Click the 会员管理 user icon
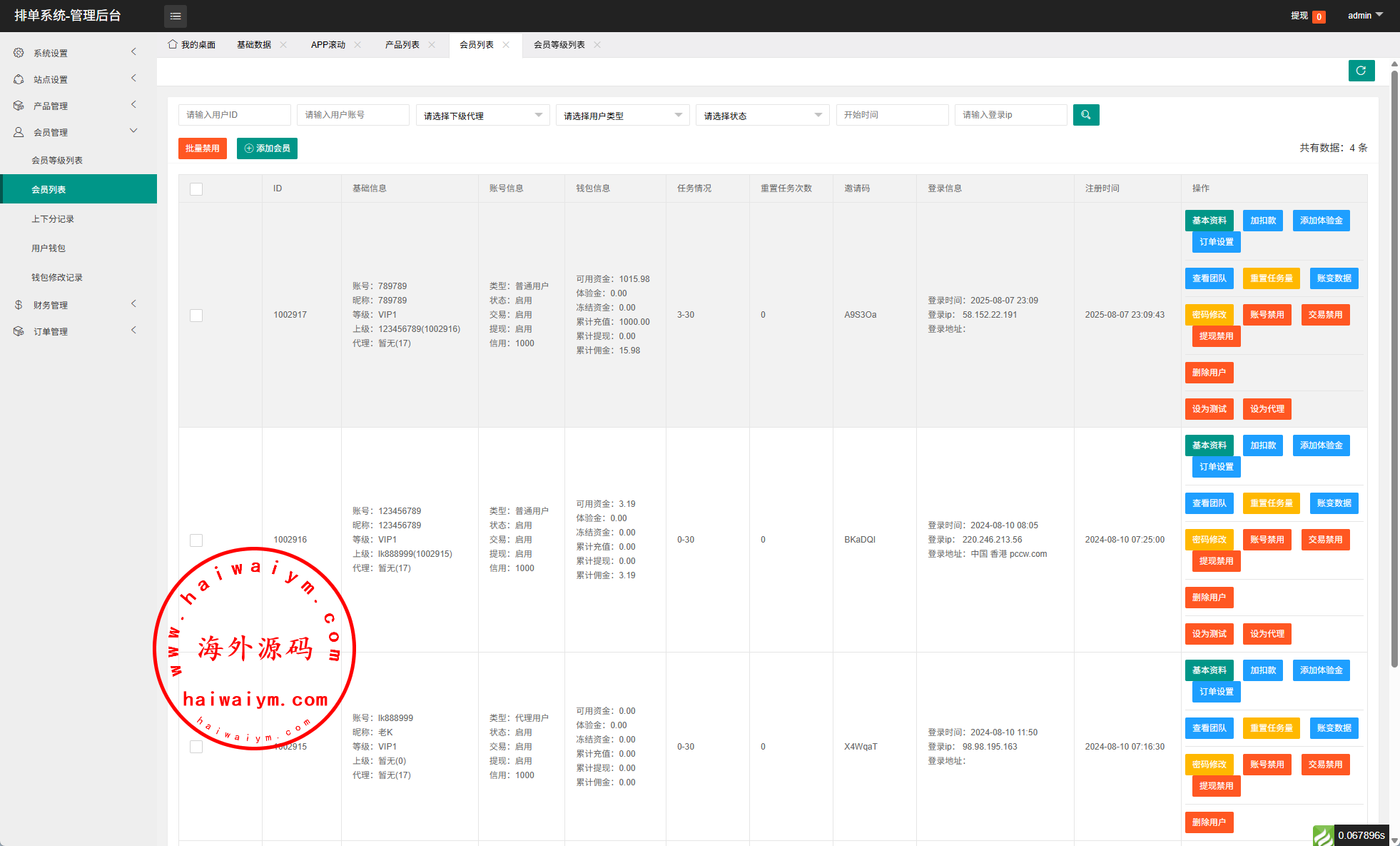This screenshot has height=846, width=1400. coord(19,132)
